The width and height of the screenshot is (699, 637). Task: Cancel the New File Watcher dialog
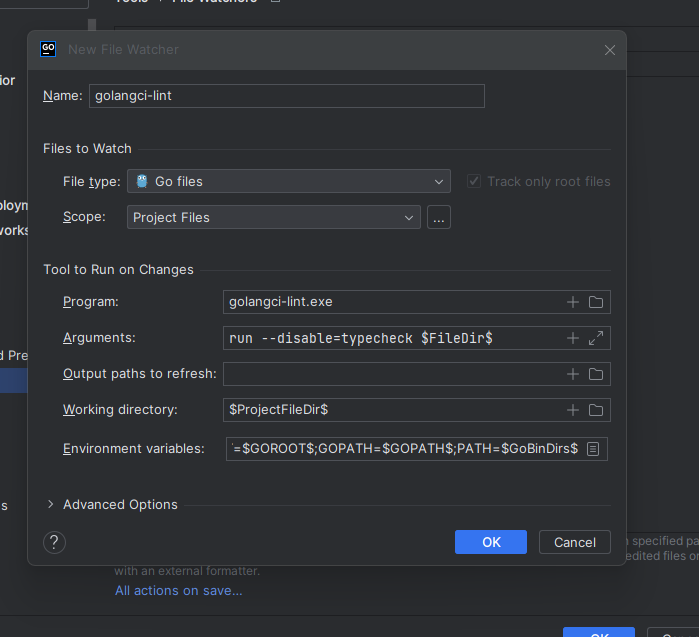click(574, 542)
